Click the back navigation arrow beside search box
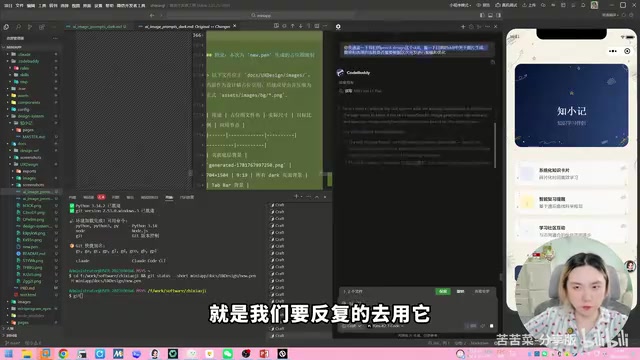 click(152, 16)
